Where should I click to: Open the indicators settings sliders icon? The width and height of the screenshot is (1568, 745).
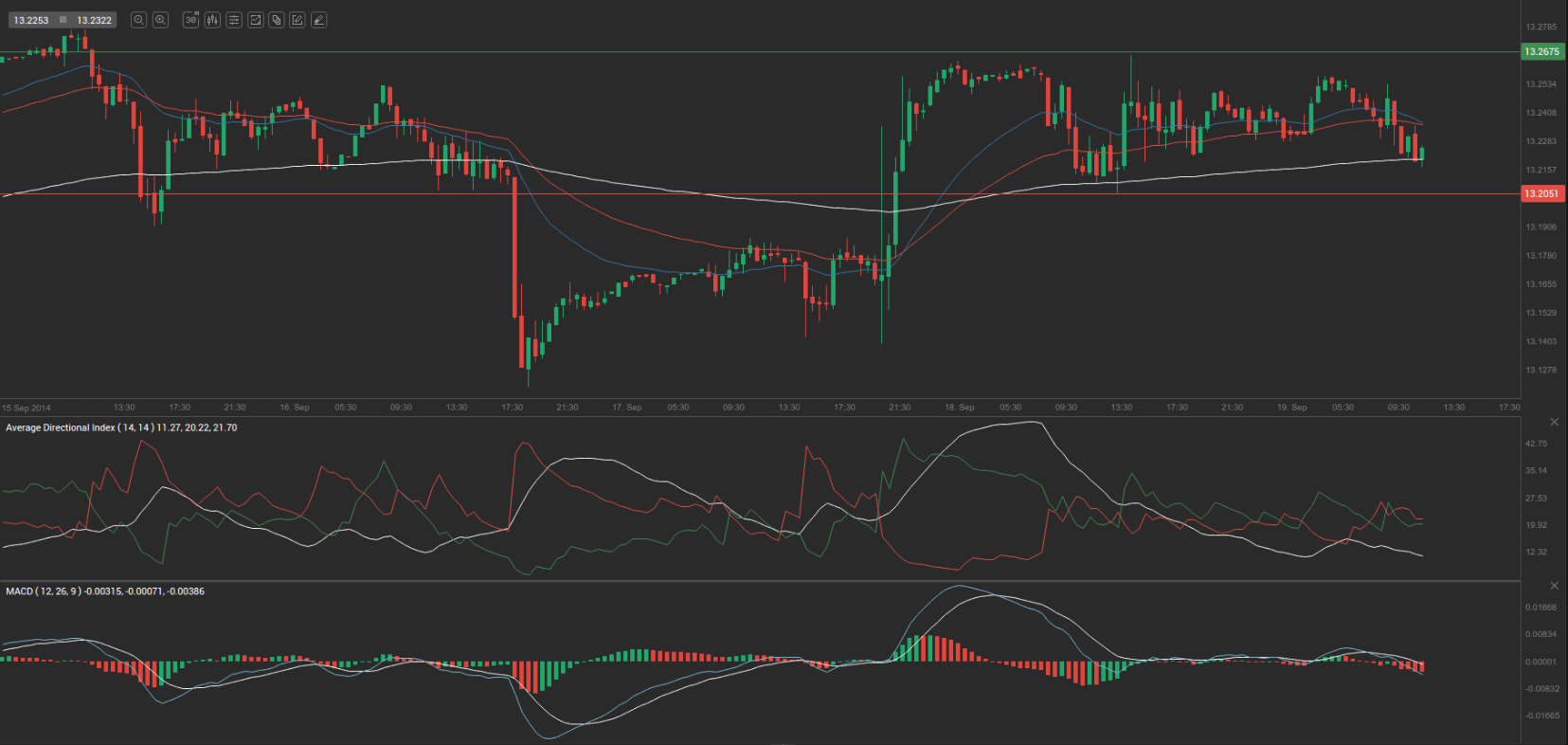click(x=234, y=20)
